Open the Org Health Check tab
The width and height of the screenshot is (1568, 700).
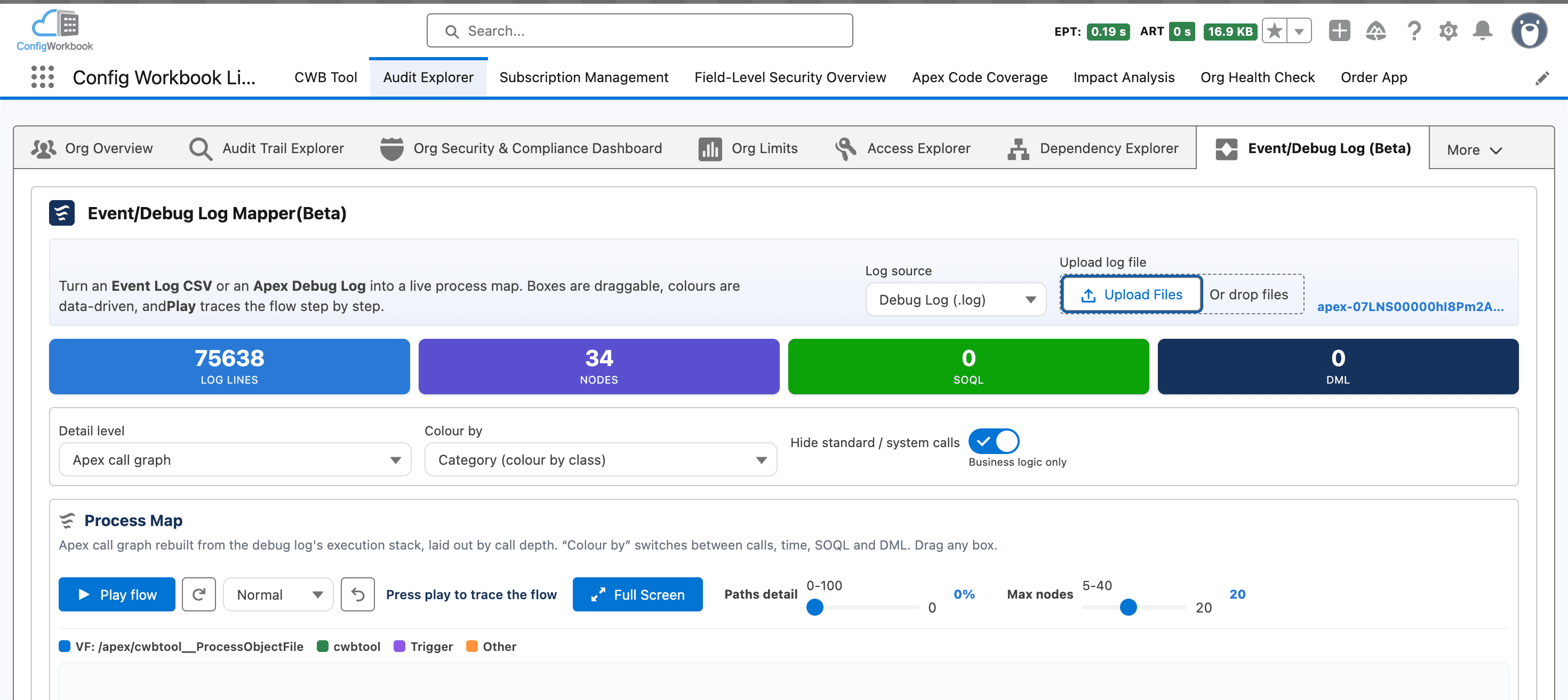(1258, 77)
